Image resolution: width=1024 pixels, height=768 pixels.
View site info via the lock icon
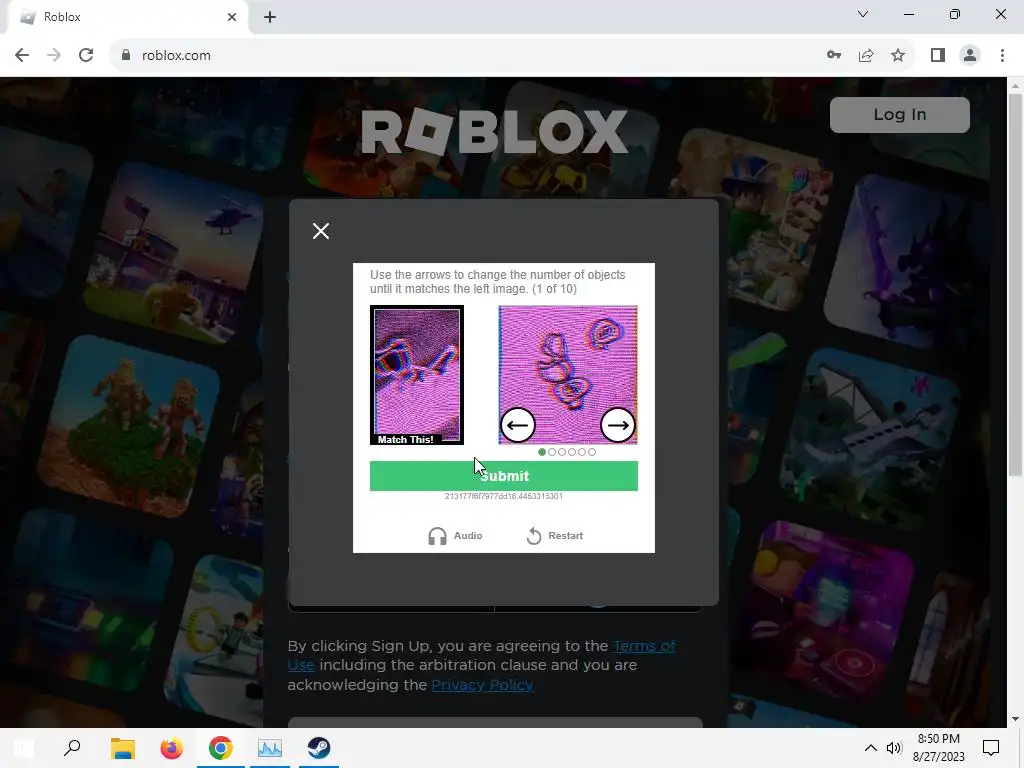coord(126,56)
